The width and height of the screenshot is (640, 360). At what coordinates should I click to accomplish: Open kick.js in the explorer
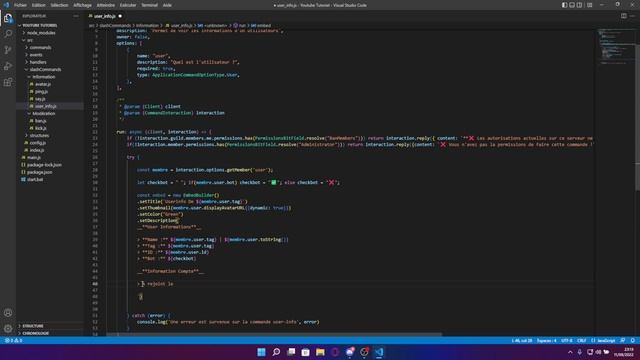pyautogui.click(x=49, y=128)
